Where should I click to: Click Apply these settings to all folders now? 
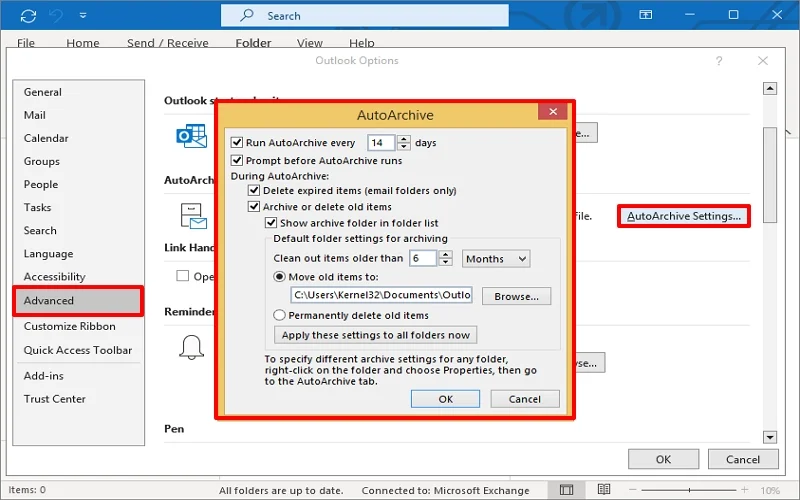click(376, 335)
